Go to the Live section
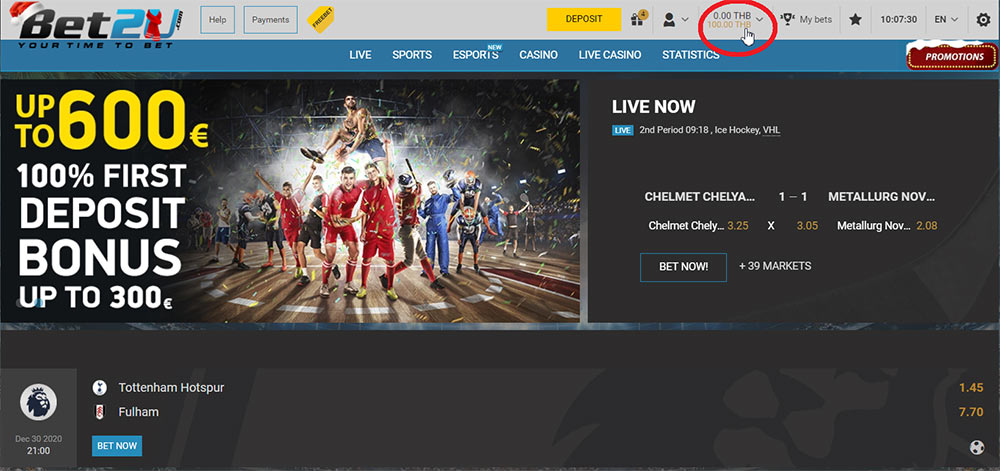This screenshot has width=1000, height=471. 360,55
